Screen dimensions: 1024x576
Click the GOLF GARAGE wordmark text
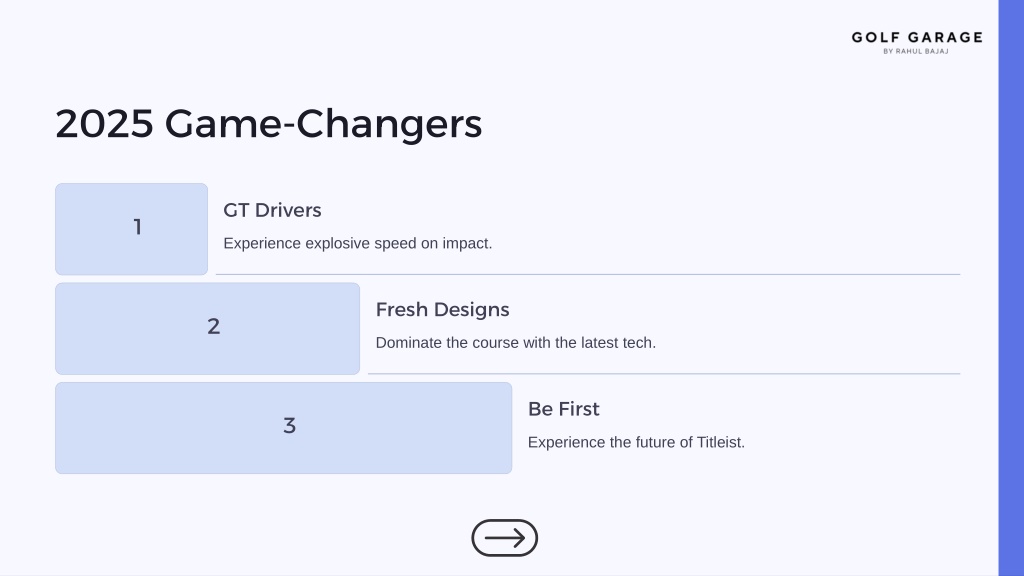pos(917,37)
